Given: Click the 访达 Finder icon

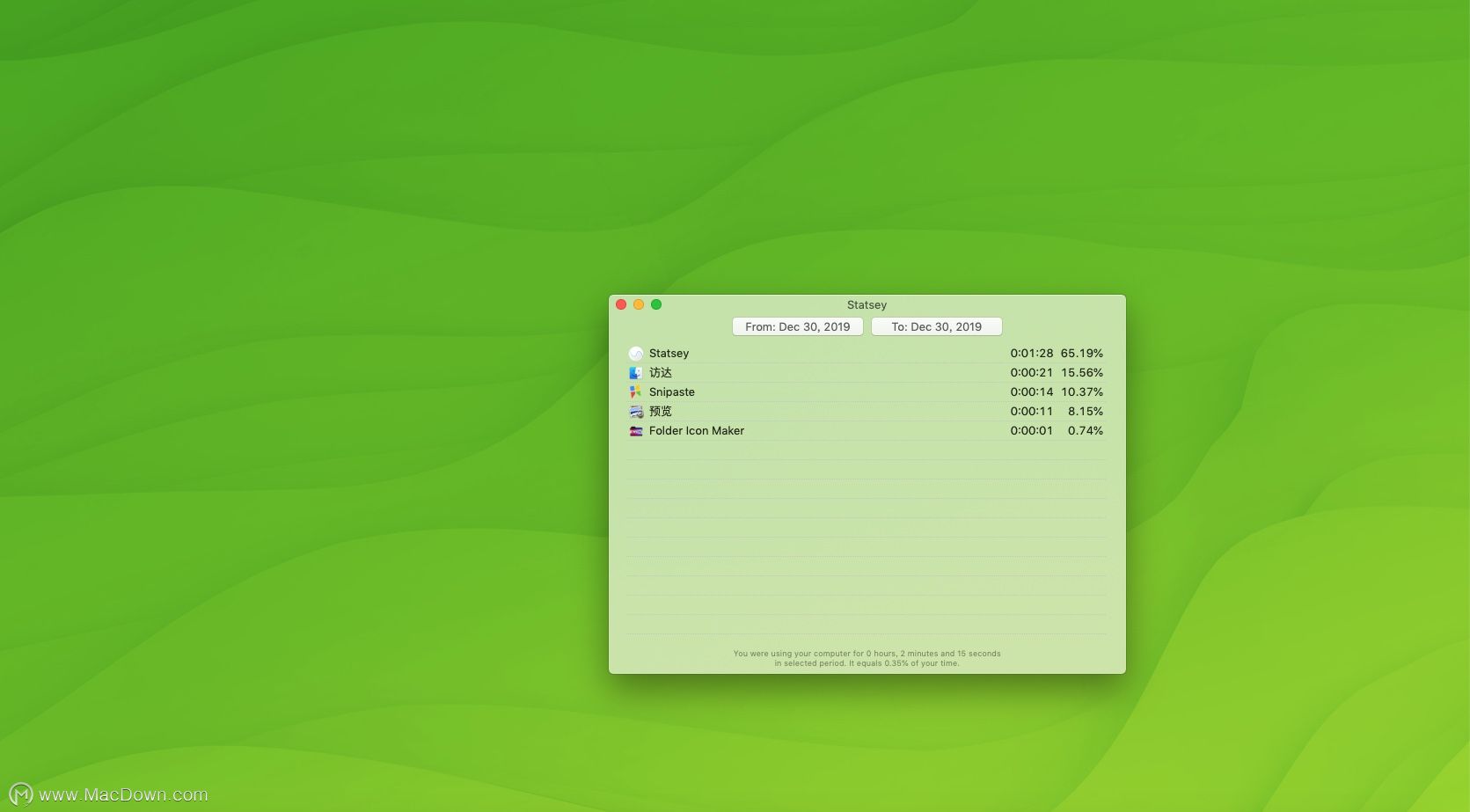Looking at the screenshot, I should tap(636, 373).
